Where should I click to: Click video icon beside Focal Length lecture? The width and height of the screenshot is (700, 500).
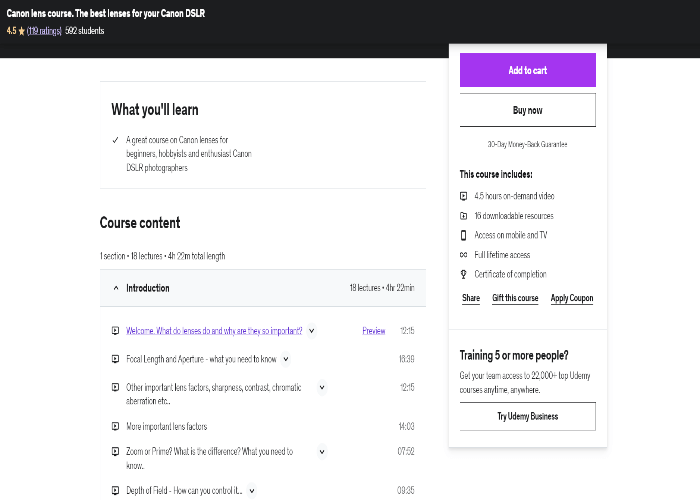point(115,359)
